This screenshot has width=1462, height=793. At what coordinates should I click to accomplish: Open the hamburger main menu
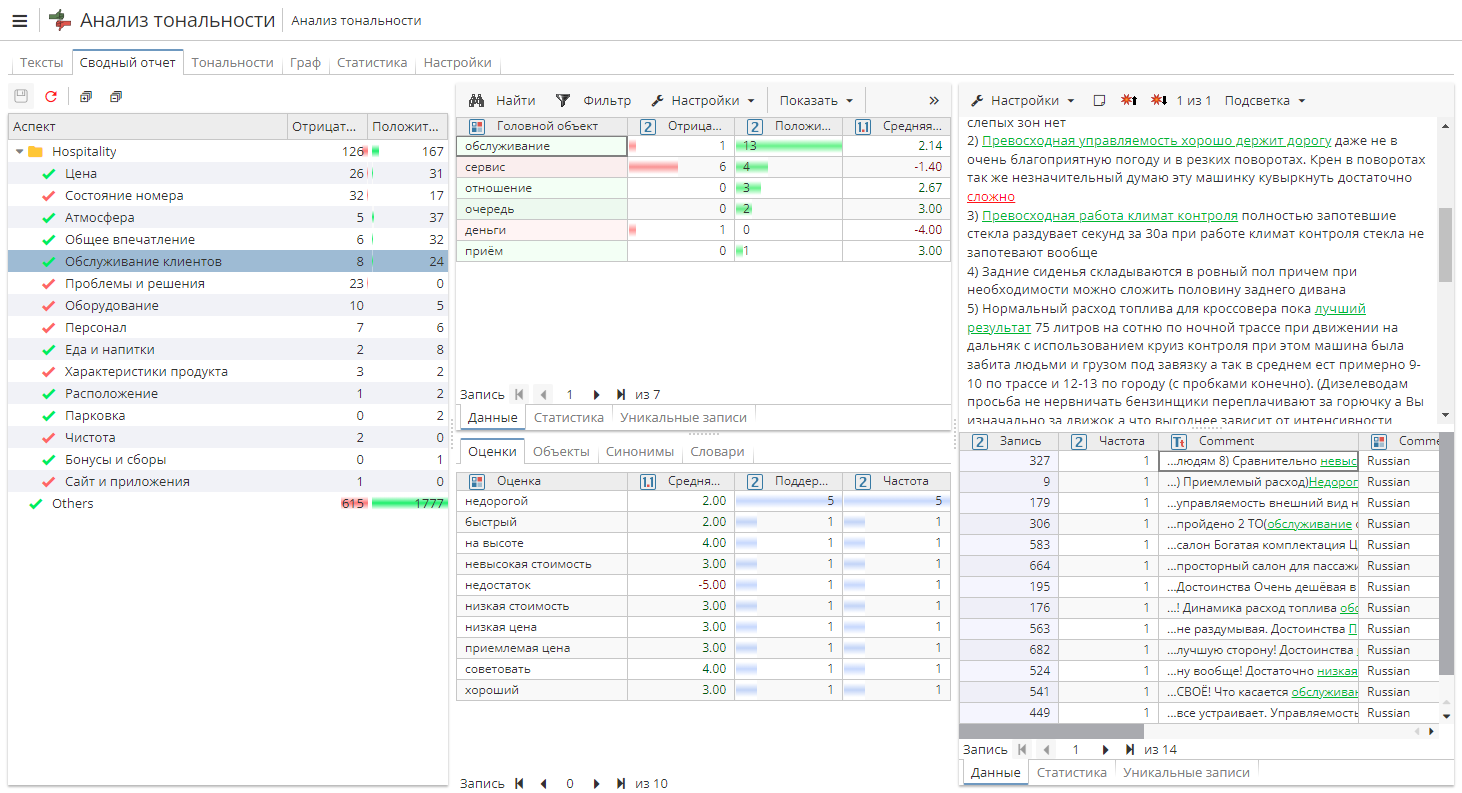click(20, 20)
